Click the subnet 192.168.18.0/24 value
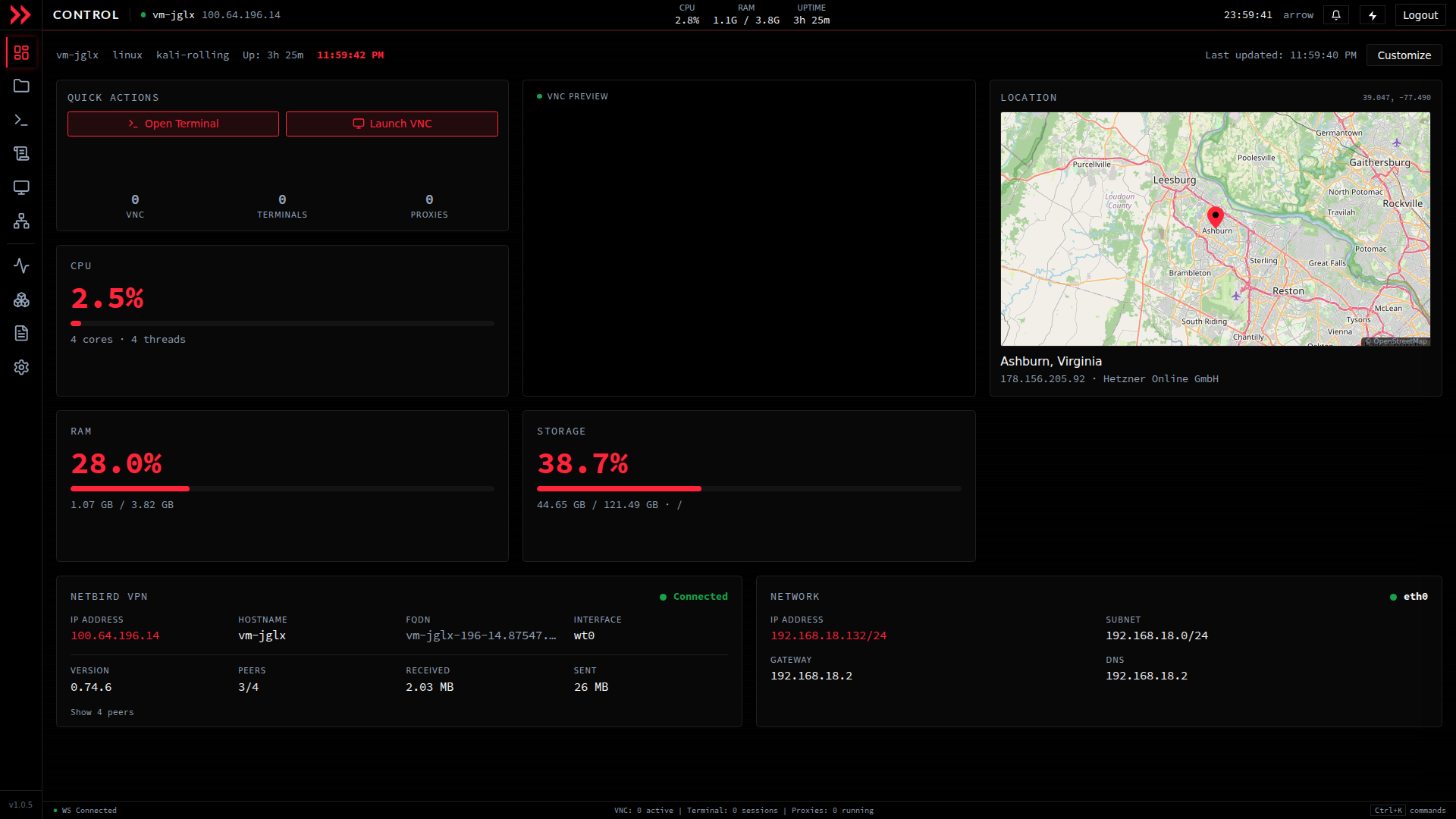 (1156, 635)
